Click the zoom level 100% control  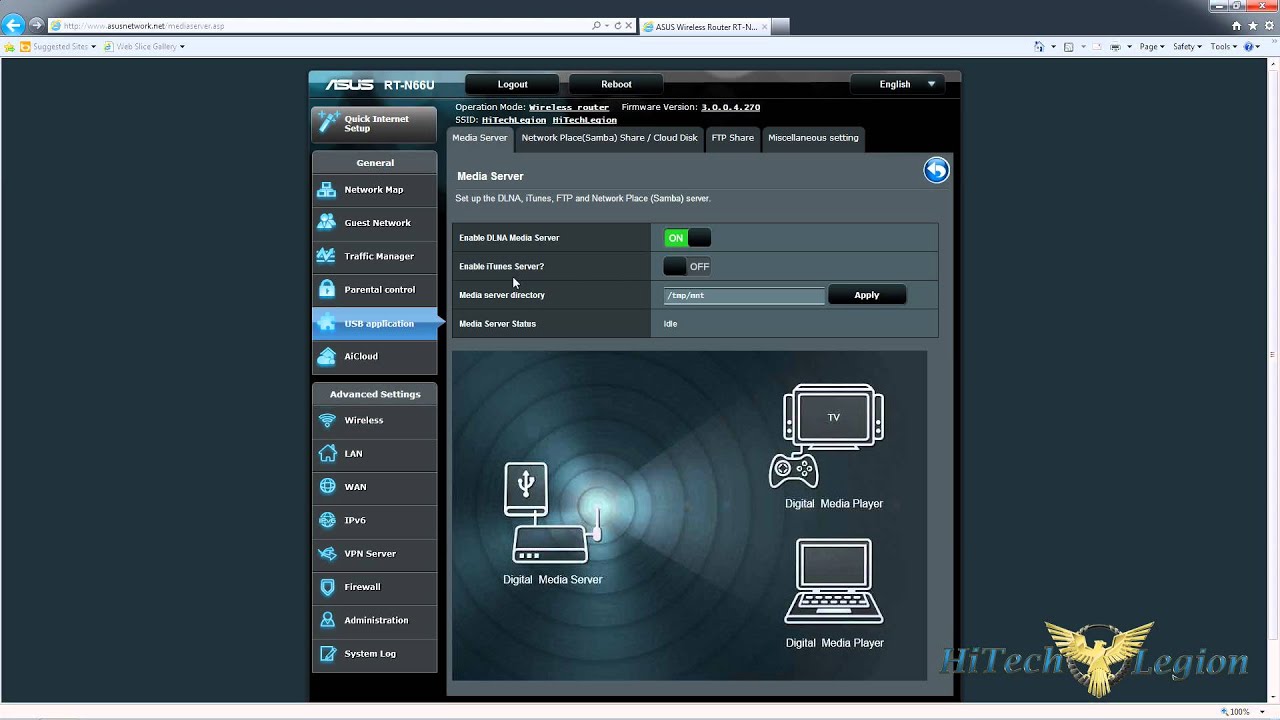pos(1240,712)
